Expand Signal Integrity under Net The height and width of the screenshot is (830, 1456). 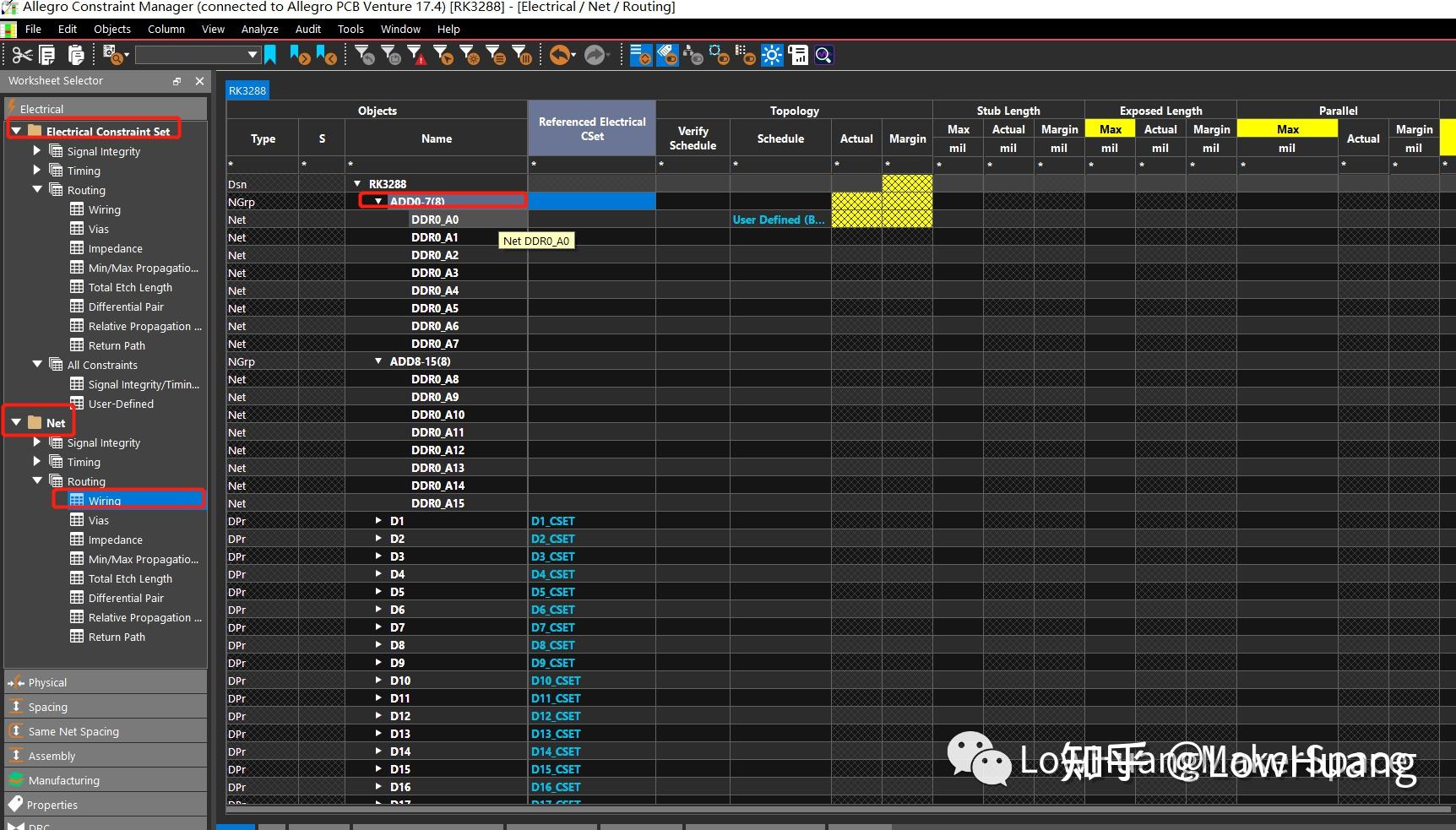(x=35, y=442)
